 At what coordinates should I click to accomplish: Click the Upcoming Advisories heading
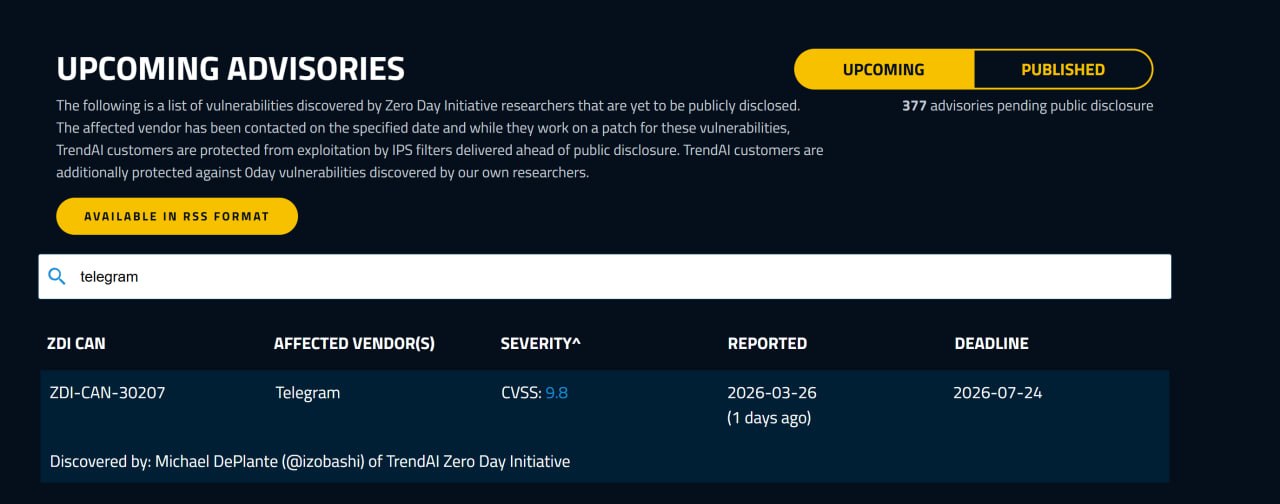click(x=230, y=69)
